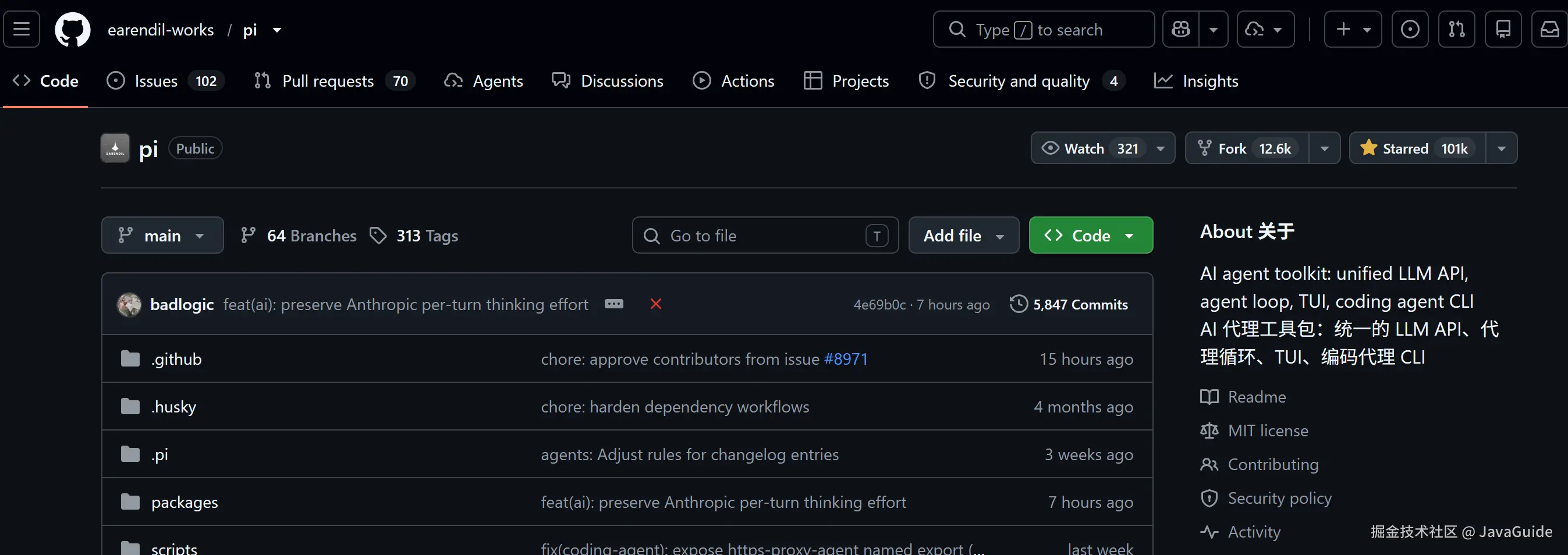Star toggle: click the Starred button
The width and height of the screenshot is (1568, 555).
[1418, 148]
